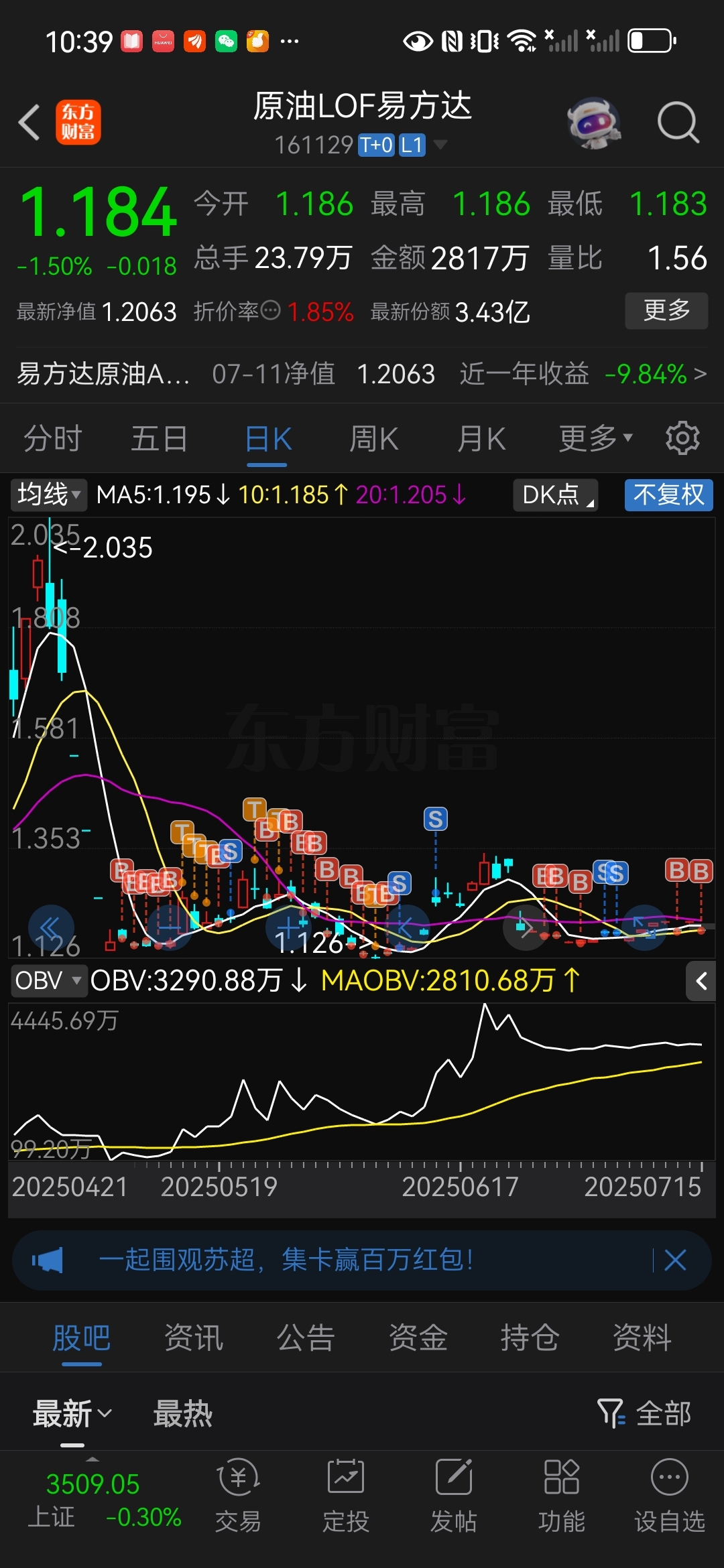The height and width of the screenshot is (1568, 724).
Task: Tap the blue S sell marker at peak
Action: [x=436, y=818]
